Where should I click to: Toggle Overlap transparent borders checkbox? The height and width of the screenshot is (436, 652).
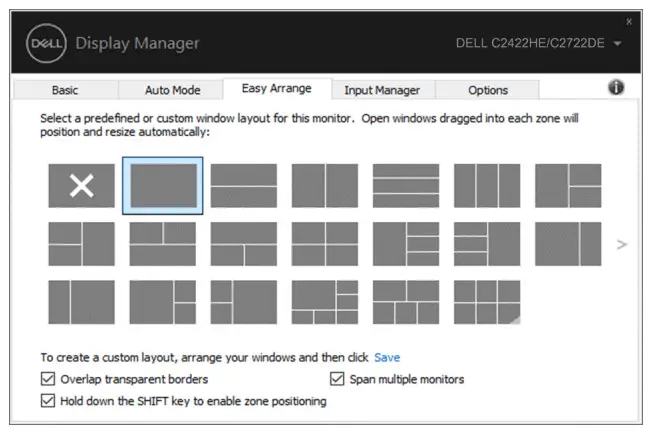(48, 380)
